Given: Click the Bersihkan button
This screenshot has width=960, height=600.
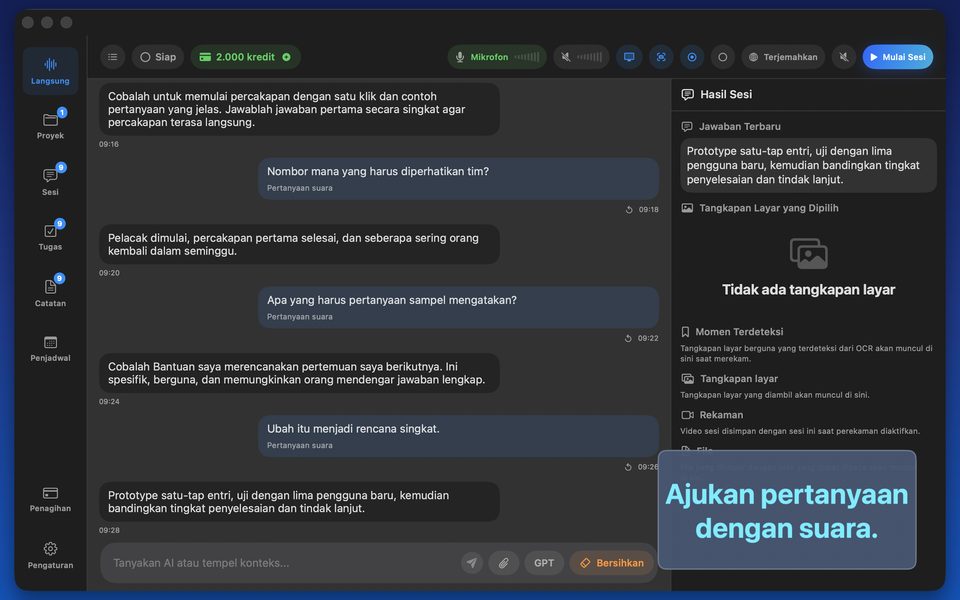Looking at the screenshot, I should tap(612, 563).
